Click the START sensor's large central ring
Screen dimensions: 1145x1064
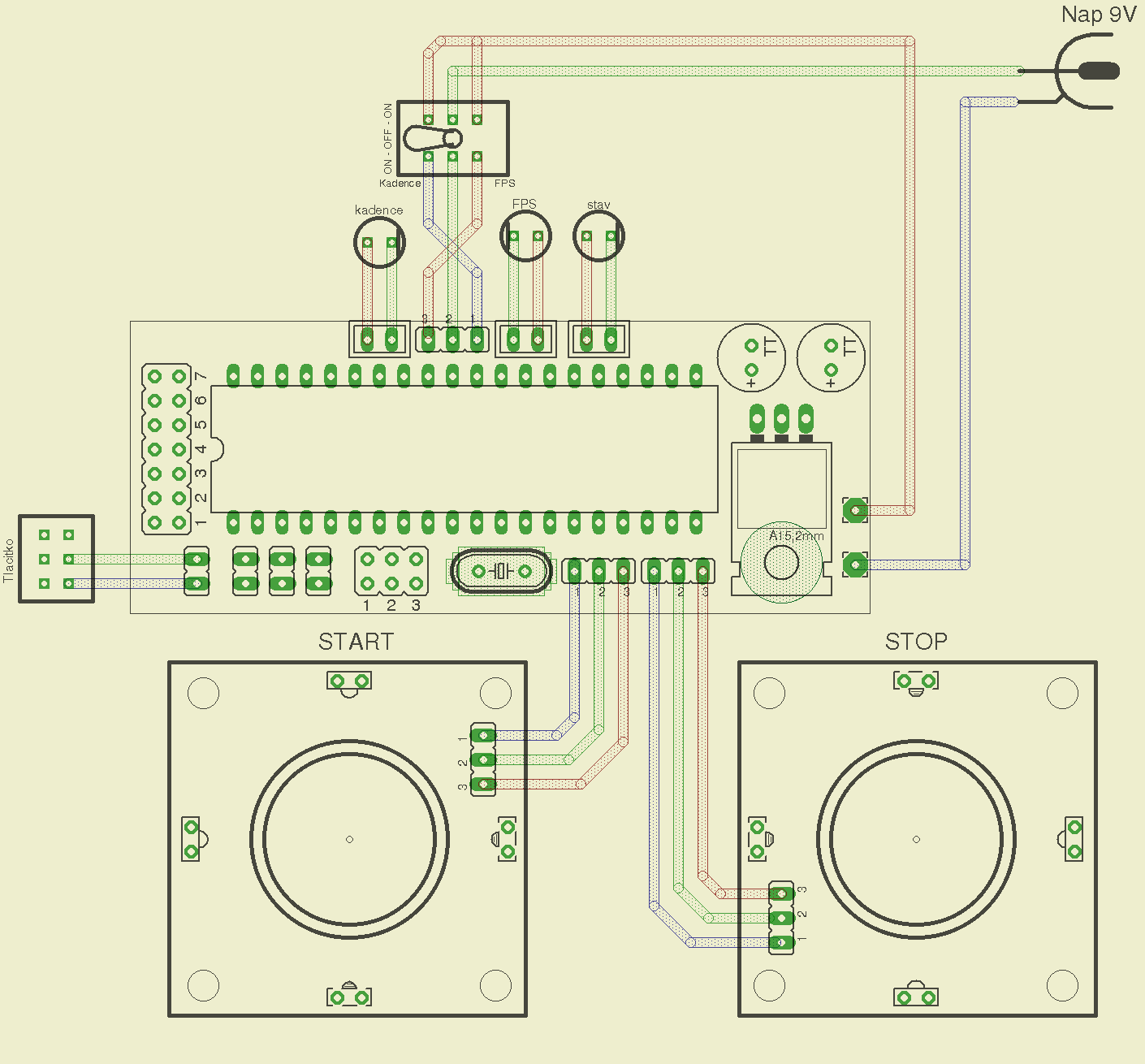pos(349,839)
